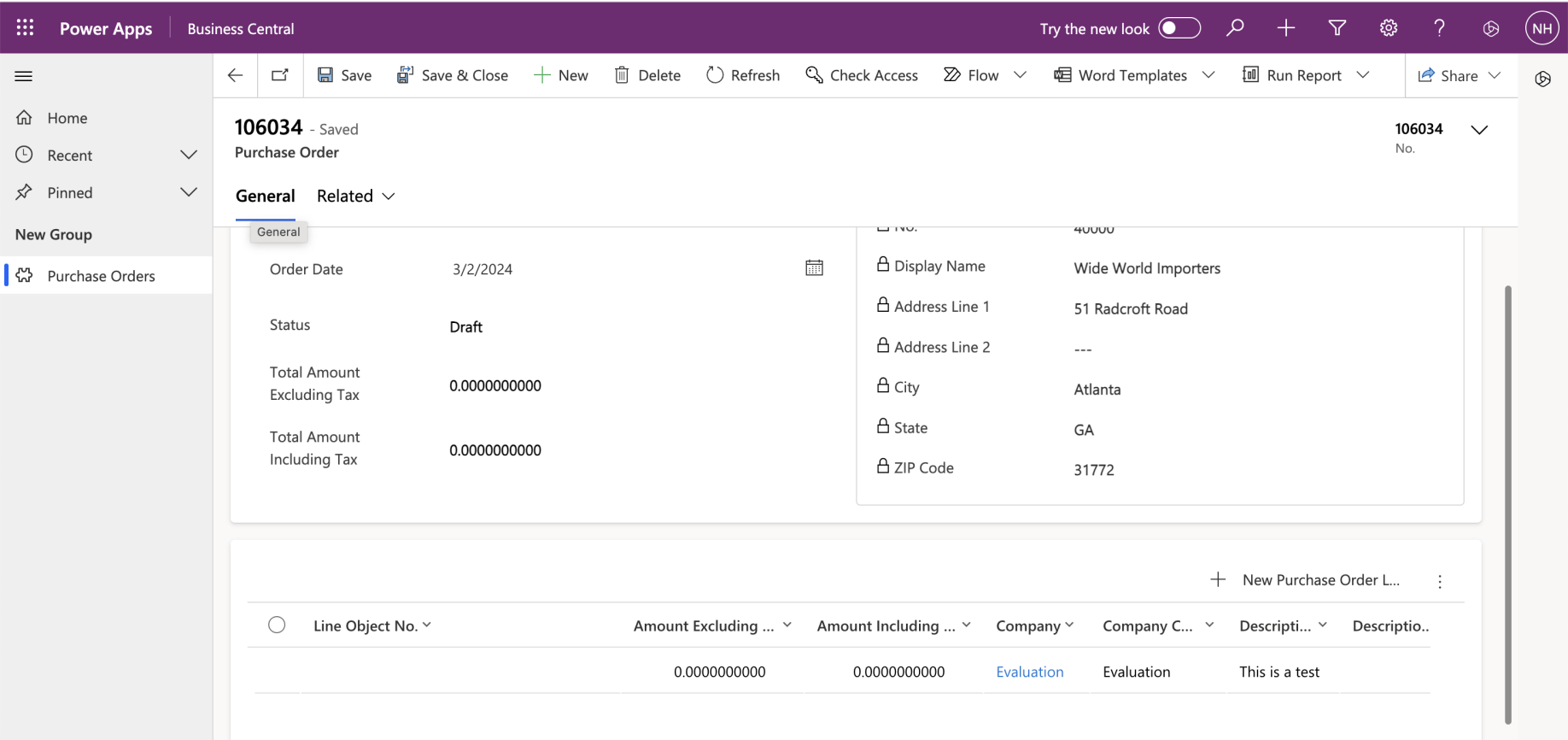Select Purchase Orders in the sidebar
Image resolution: width=1568 pixels, height=740 pixels.
101,275
